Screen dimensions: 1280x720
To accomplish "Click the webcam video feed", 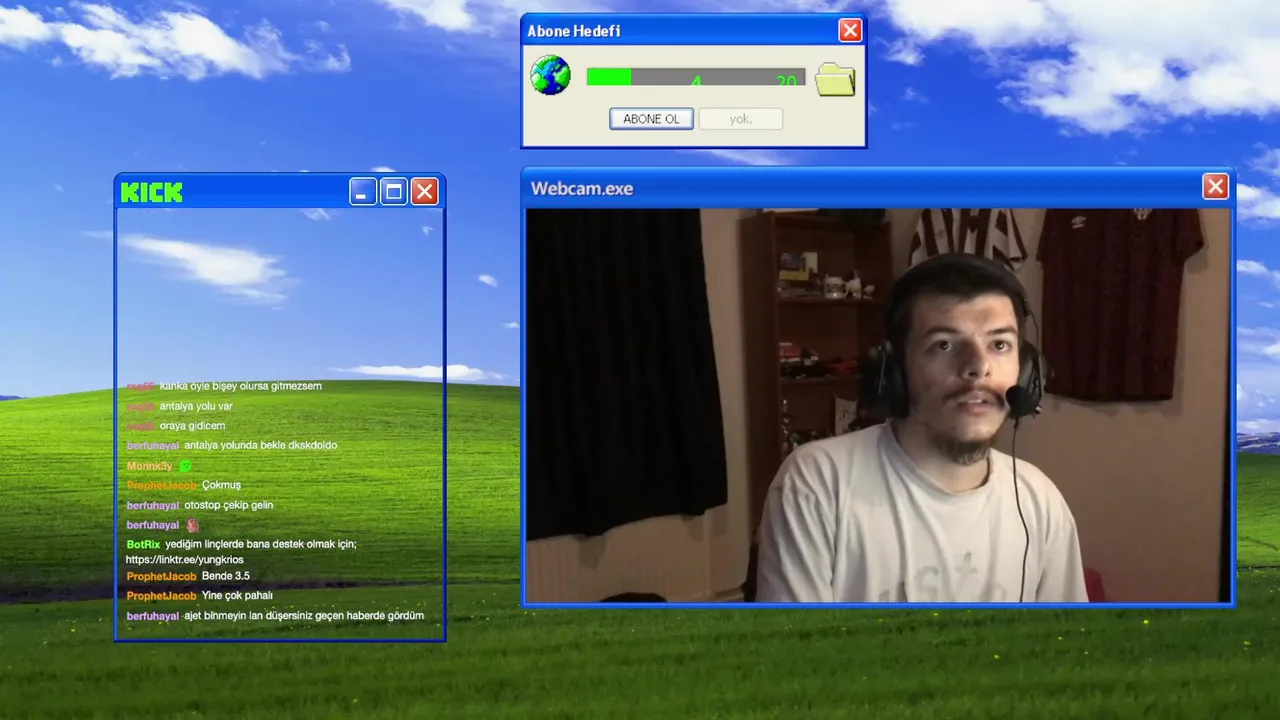I will pos(878,405).
